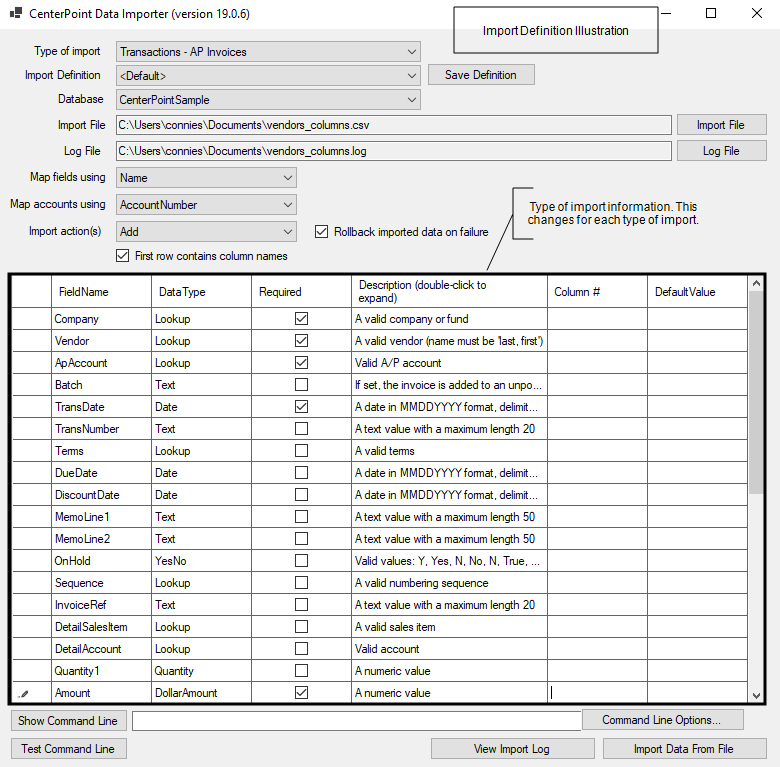Click the grid scrollbar down arrow
Image resolution: width=780 pixels, height=767 pixels.
(756, 695)
